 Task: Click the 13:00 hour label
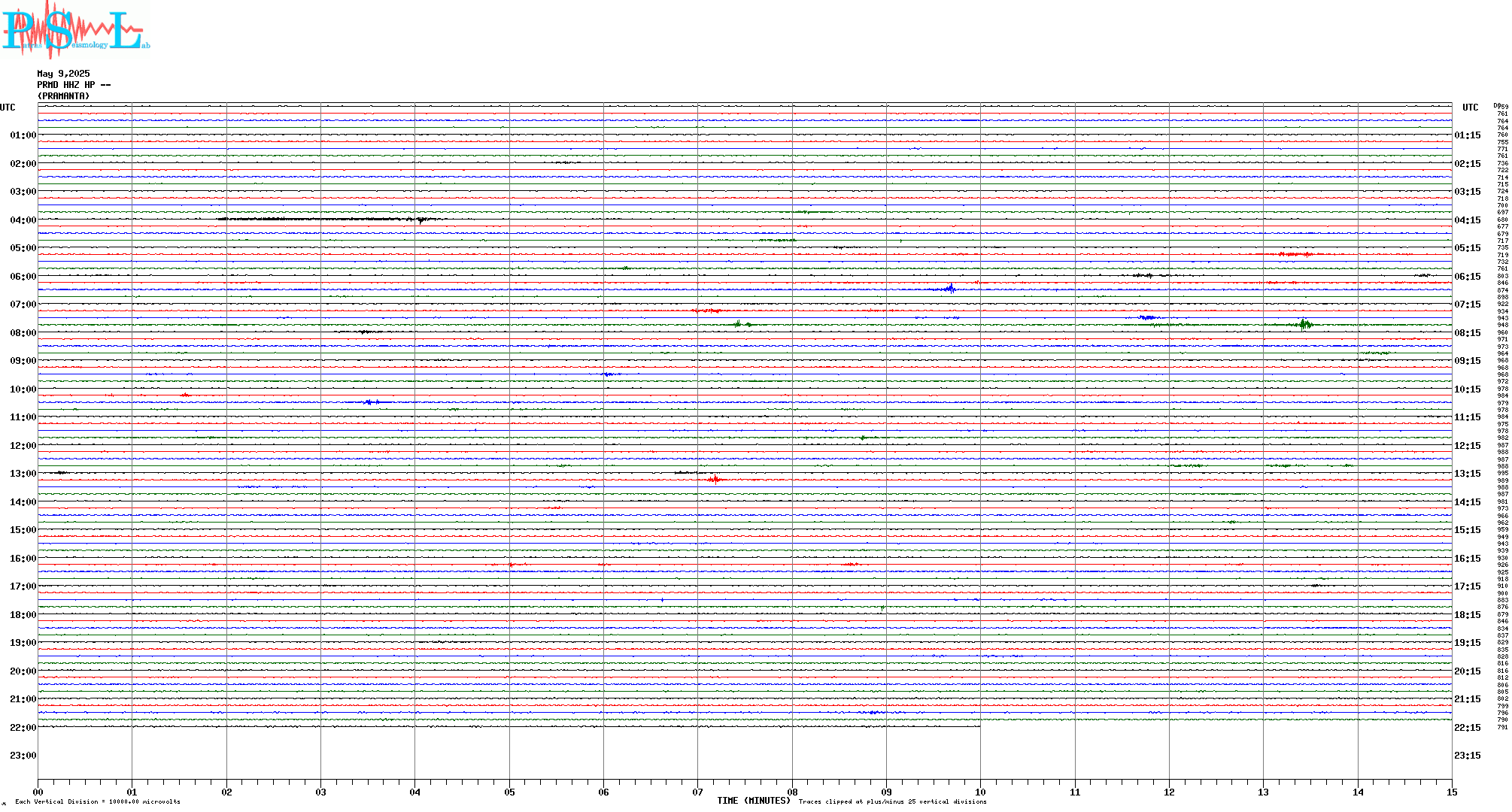point(23,474)
